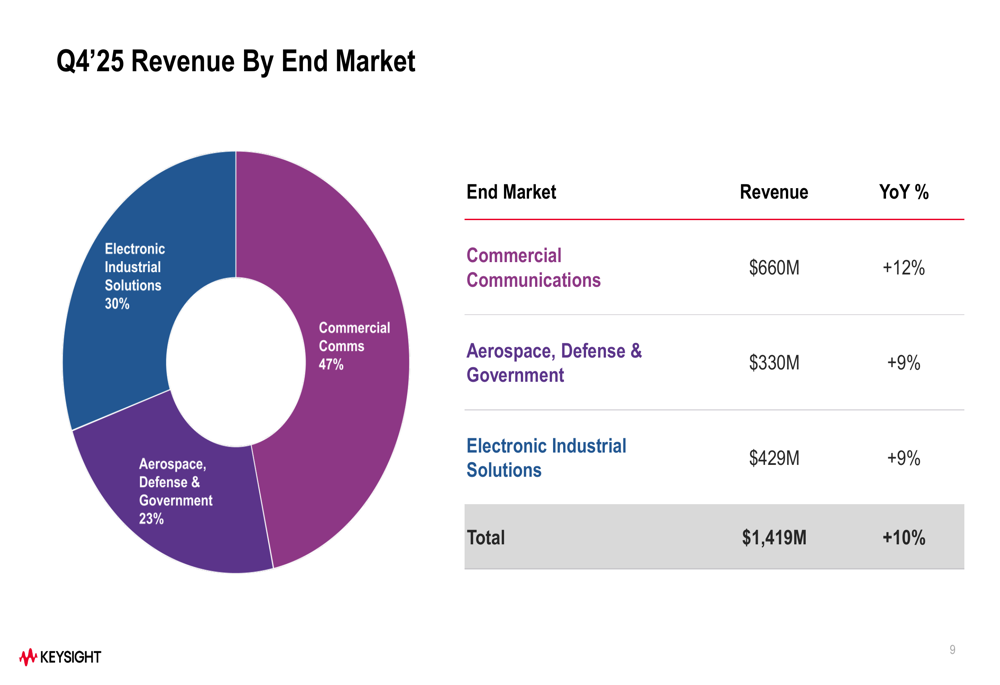Image resolution: width=1000 pixels, height=685 pixels.
Task: Click the +12% YoY growth value
Action: pos(903,268)
